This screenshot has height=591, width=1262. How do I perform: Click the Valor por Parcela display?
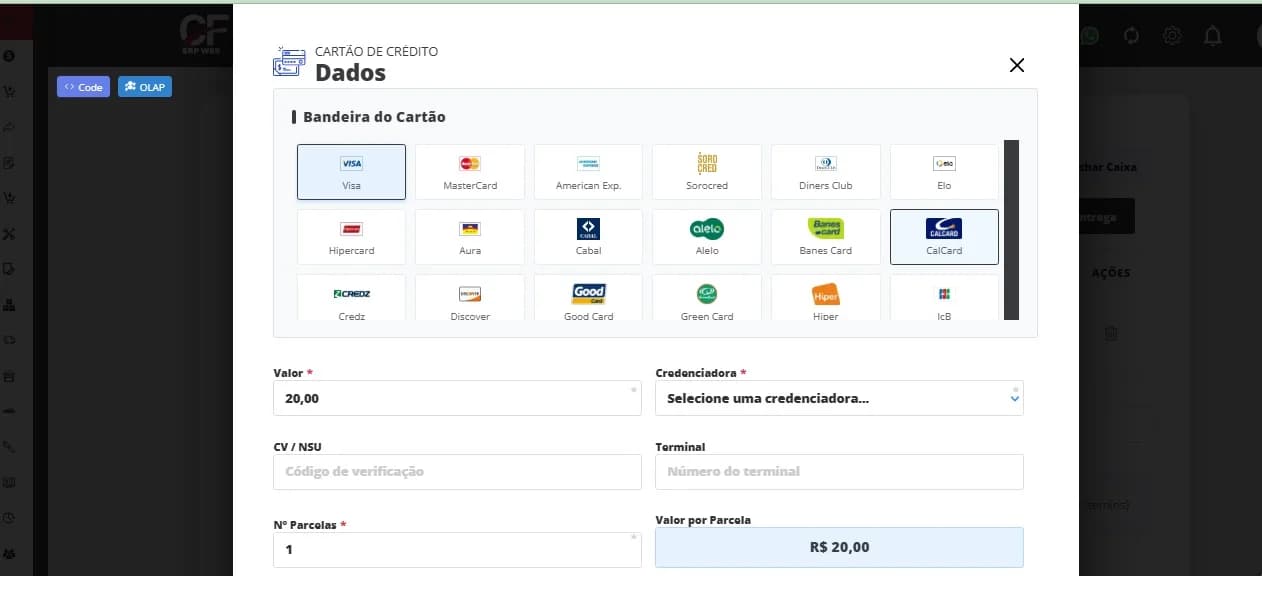pyautogui.click(x=839, y=547)
